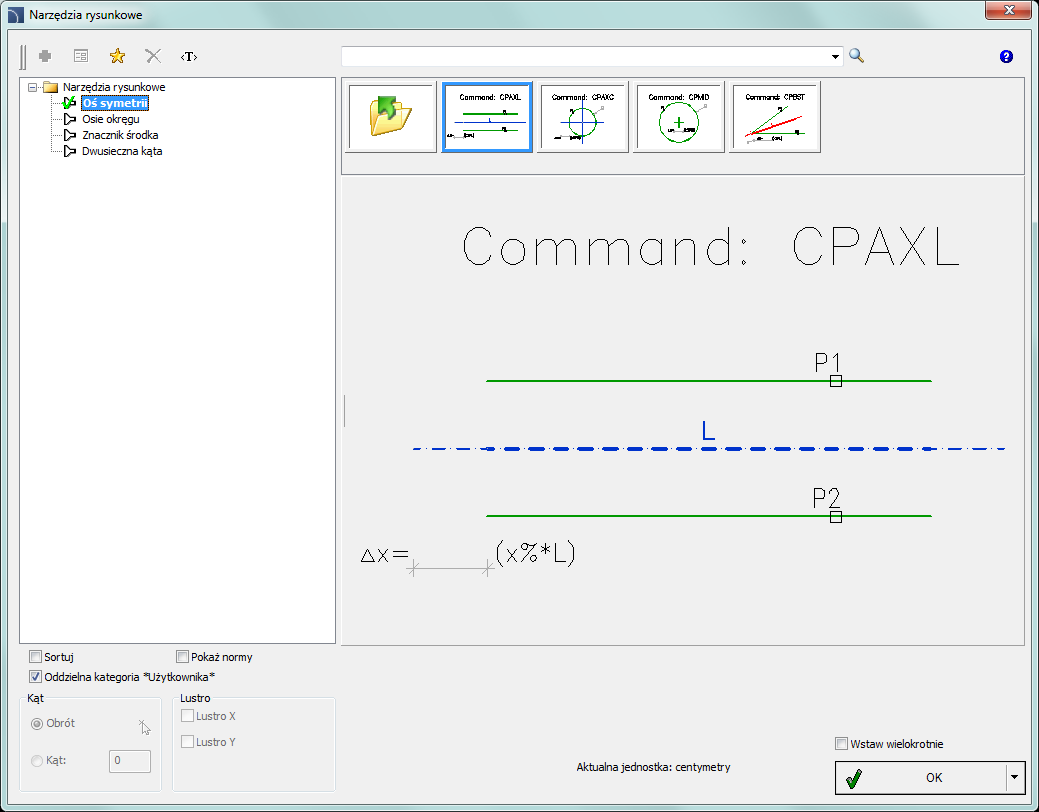The height and width of the screenshot is (812, 1039).
Task: Click the OK button
Action: pos(921,778)
